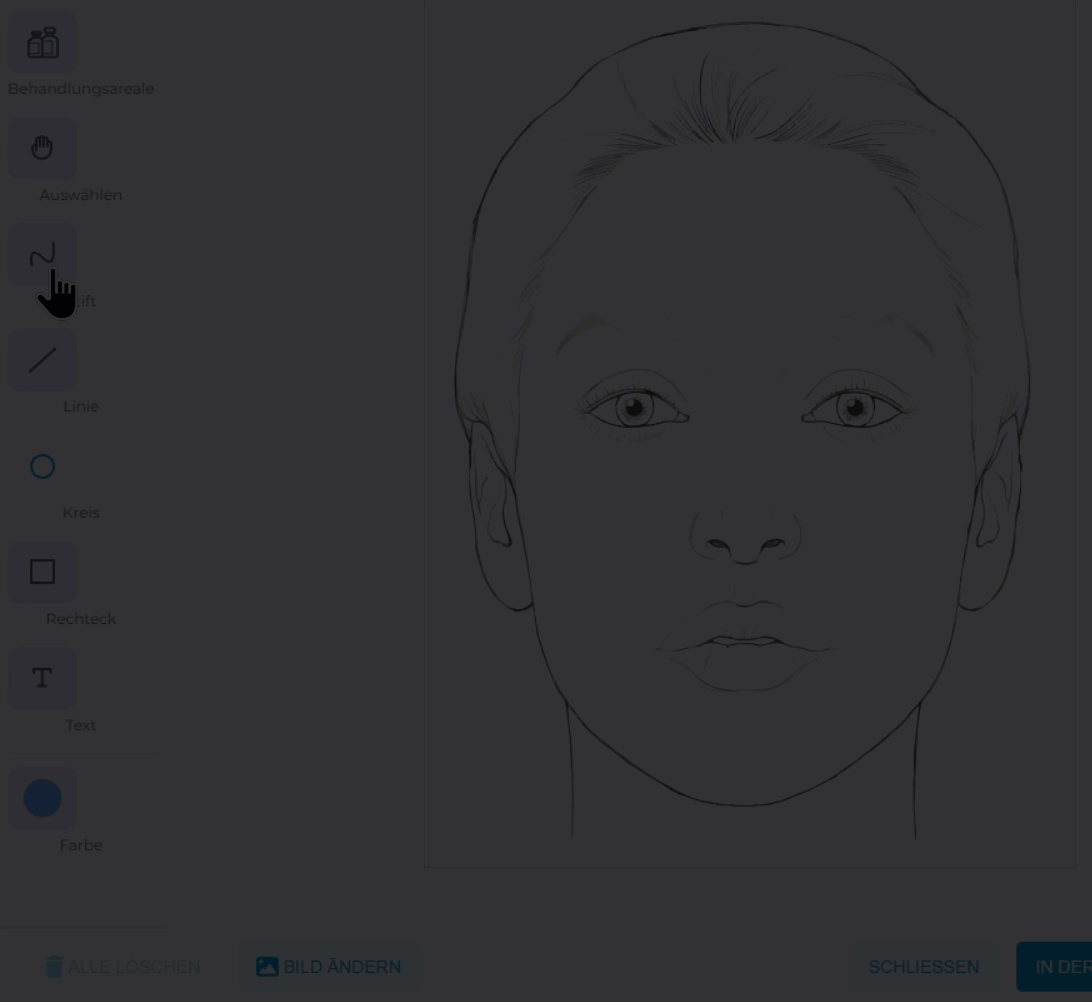Select the Linie tool
Screen dimensions: 1092x1002
point(42,360)
